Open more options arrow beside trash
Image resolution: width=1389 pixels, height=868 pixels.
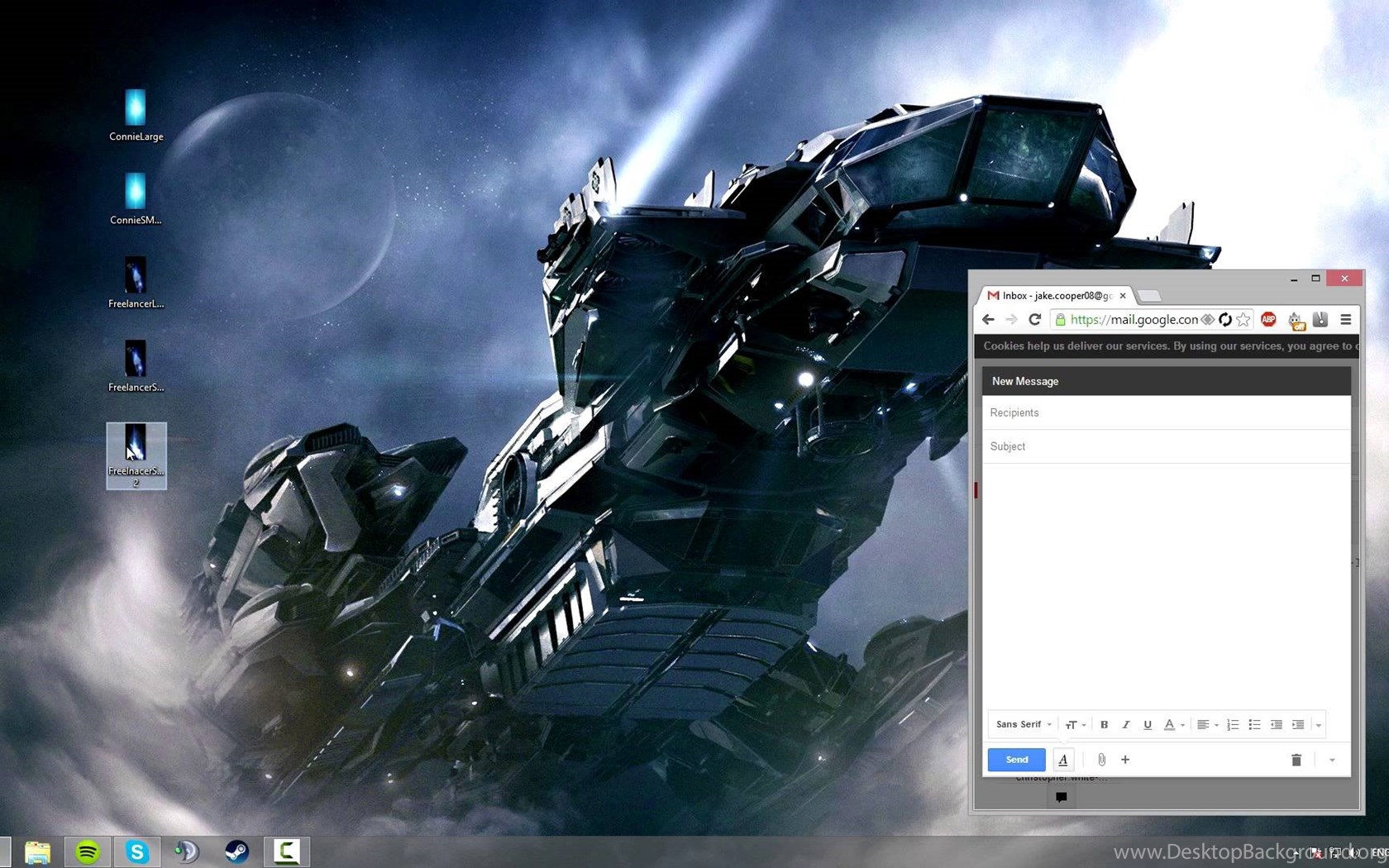(x=1332, y=760)
